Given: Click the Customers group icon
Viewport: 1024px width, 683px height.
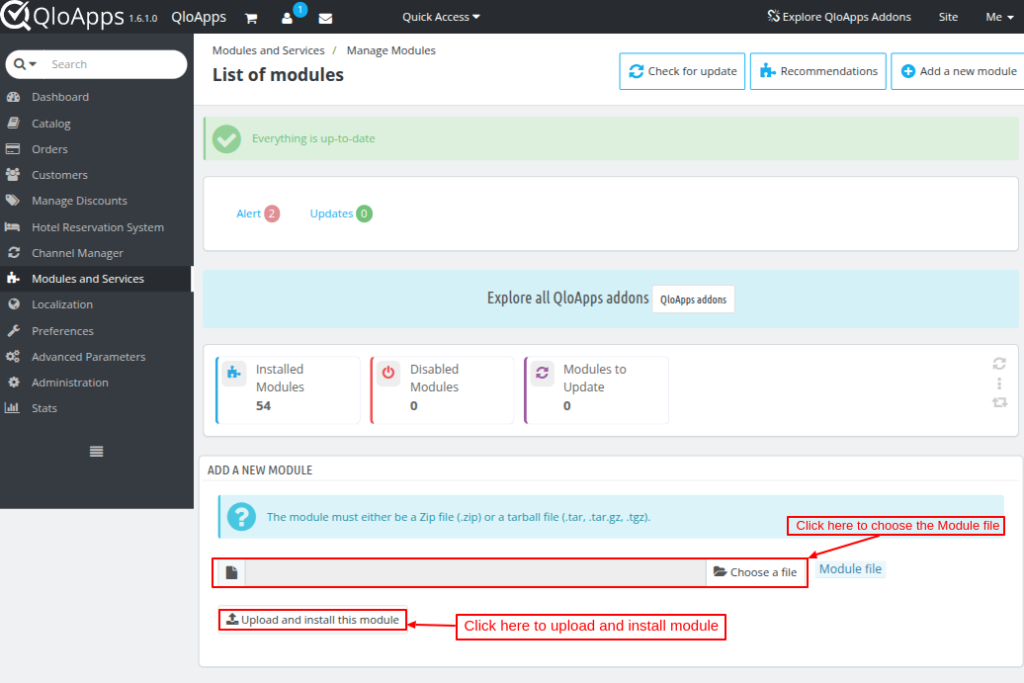Looking at the screenshot, I should pyautogui.click(x=13, y=174).
